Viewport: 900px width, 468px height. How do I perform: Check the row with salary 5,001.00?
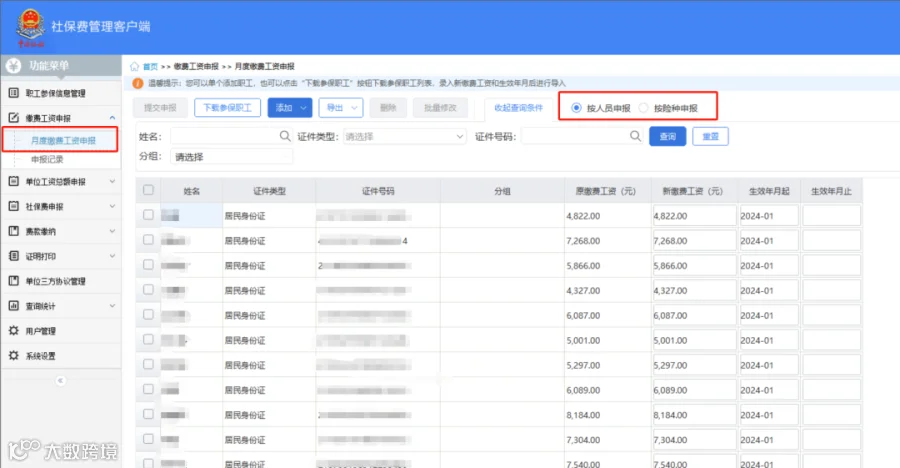tap(148, 339)
